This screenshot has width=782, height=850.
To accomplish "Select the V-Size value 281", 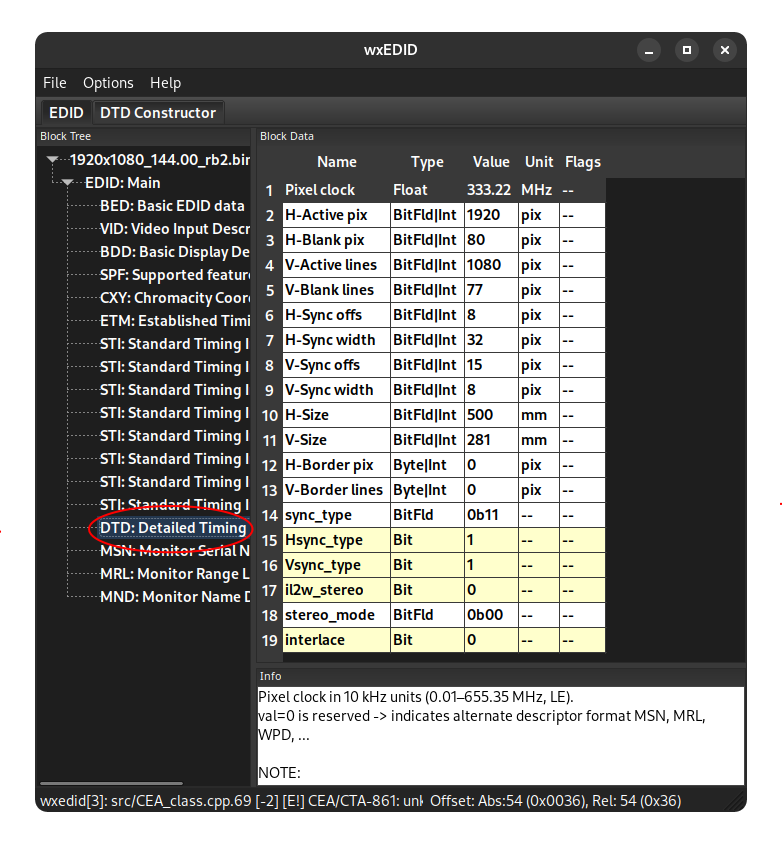I will pos(491,440).
